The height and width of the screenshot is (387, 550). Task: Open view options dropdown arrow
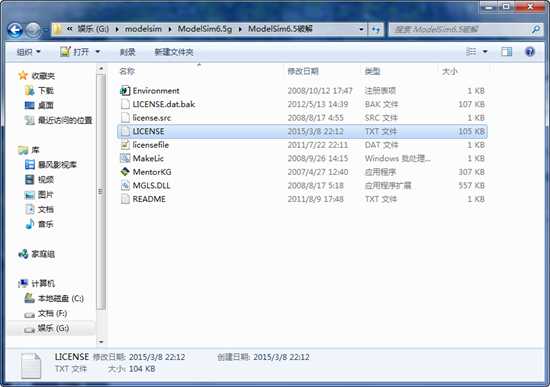point(485,52)
